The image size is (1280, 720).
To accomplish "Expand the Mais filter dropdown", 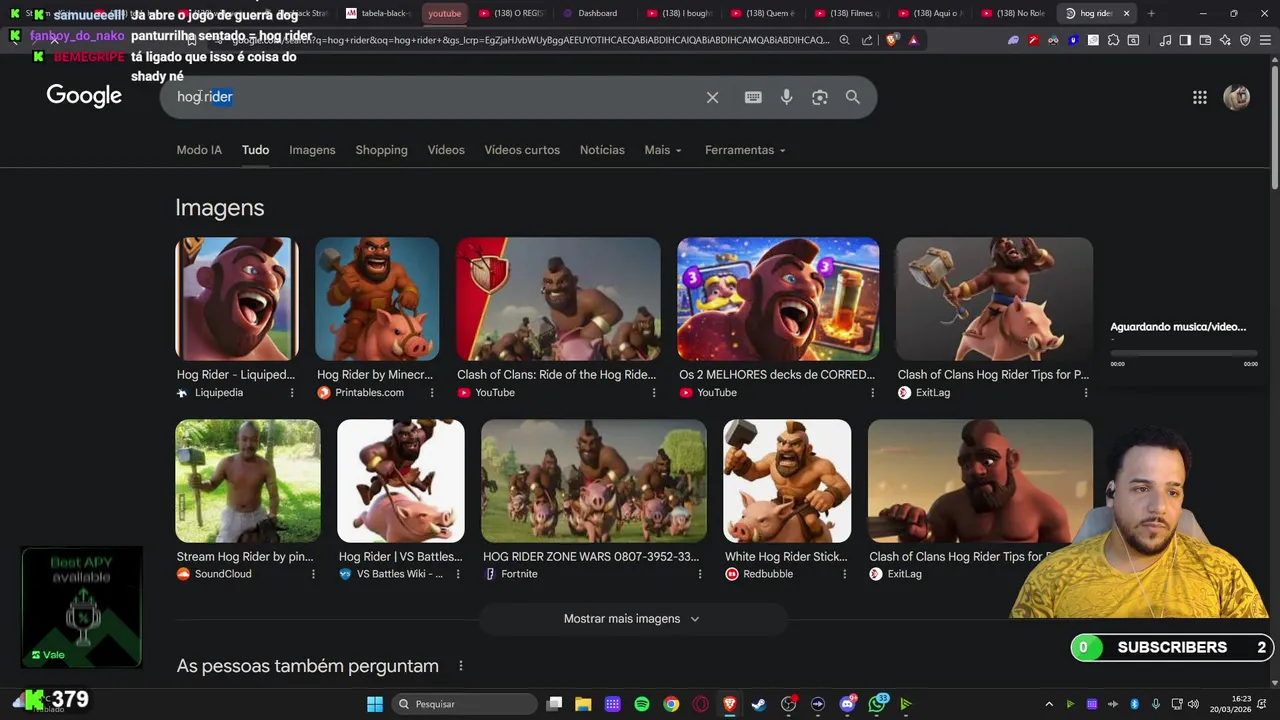I will pyautogui.click(x=663, y=150).
